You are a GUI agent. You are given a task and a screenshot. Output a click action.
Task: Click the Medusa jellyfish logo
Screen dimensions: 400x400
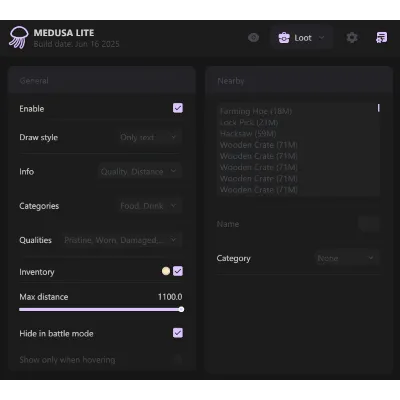pyautogui.click(x=19, y=38)
